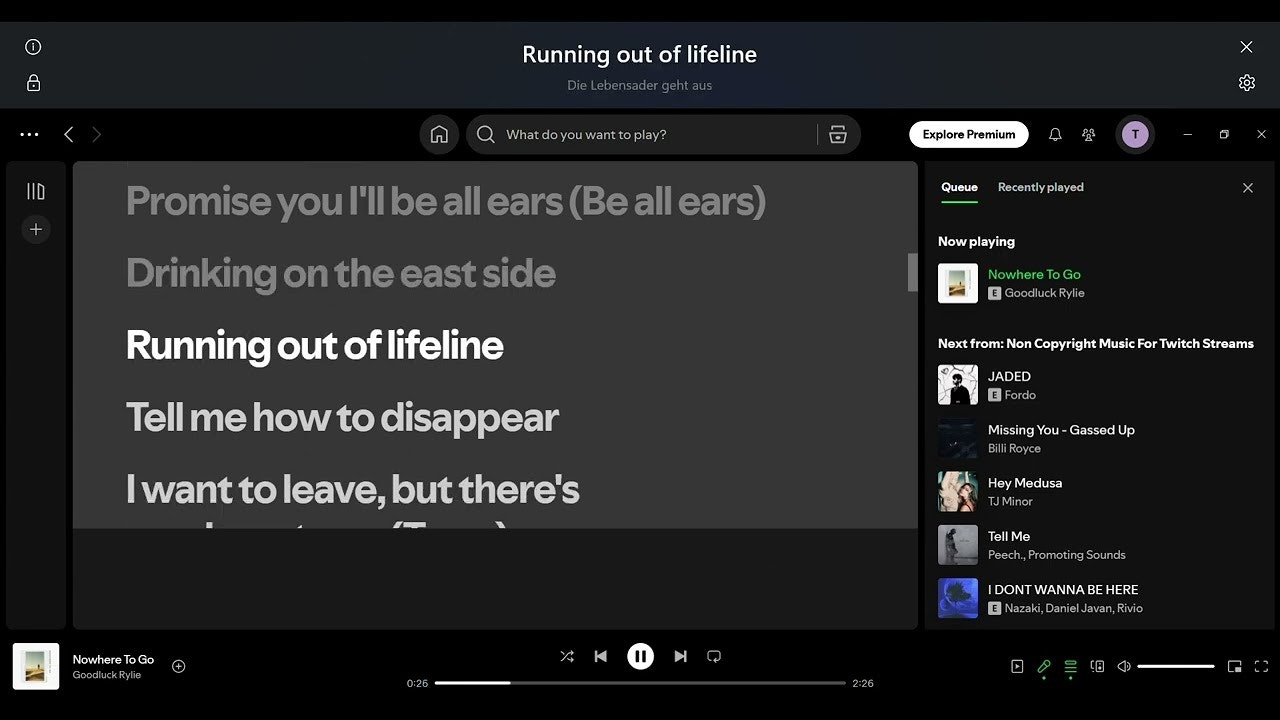The height and width of the screenshot is (720, 1280).
Task: Open the Lyrics view microphone icon
Action: tap(1044, 666)
